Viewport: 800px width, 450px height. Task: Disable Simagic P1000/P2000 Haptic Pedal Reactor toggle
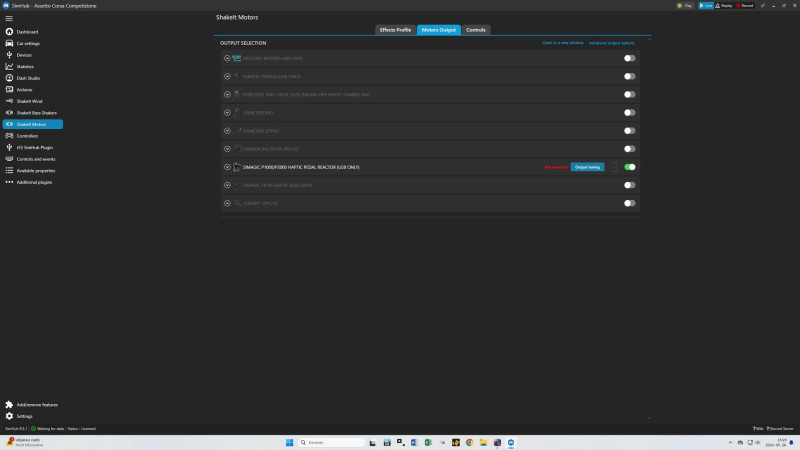tap(630, 167)
